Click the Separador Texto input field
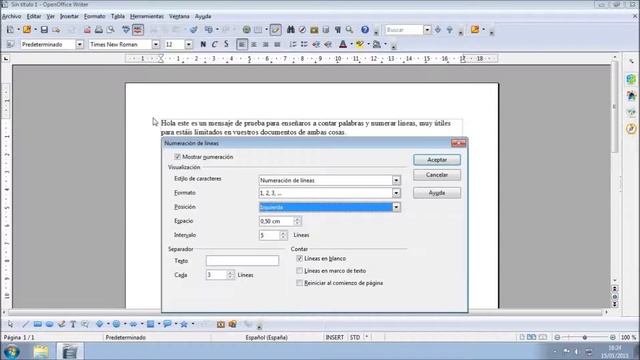The image size is (640, 360). coord(242,260)
